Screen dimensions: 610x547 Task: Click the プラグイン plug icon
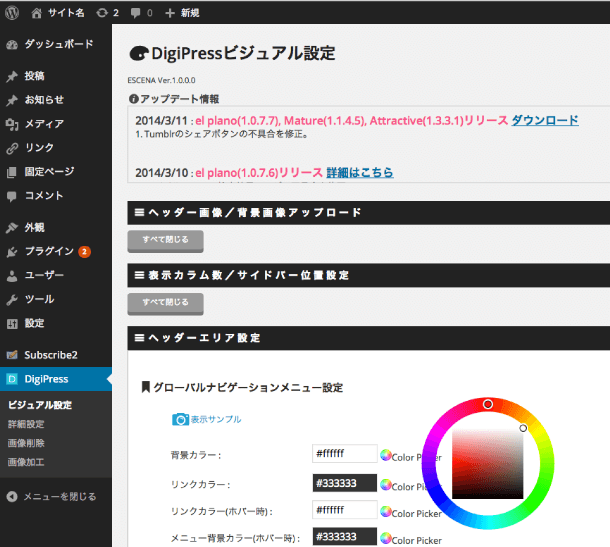12,252
